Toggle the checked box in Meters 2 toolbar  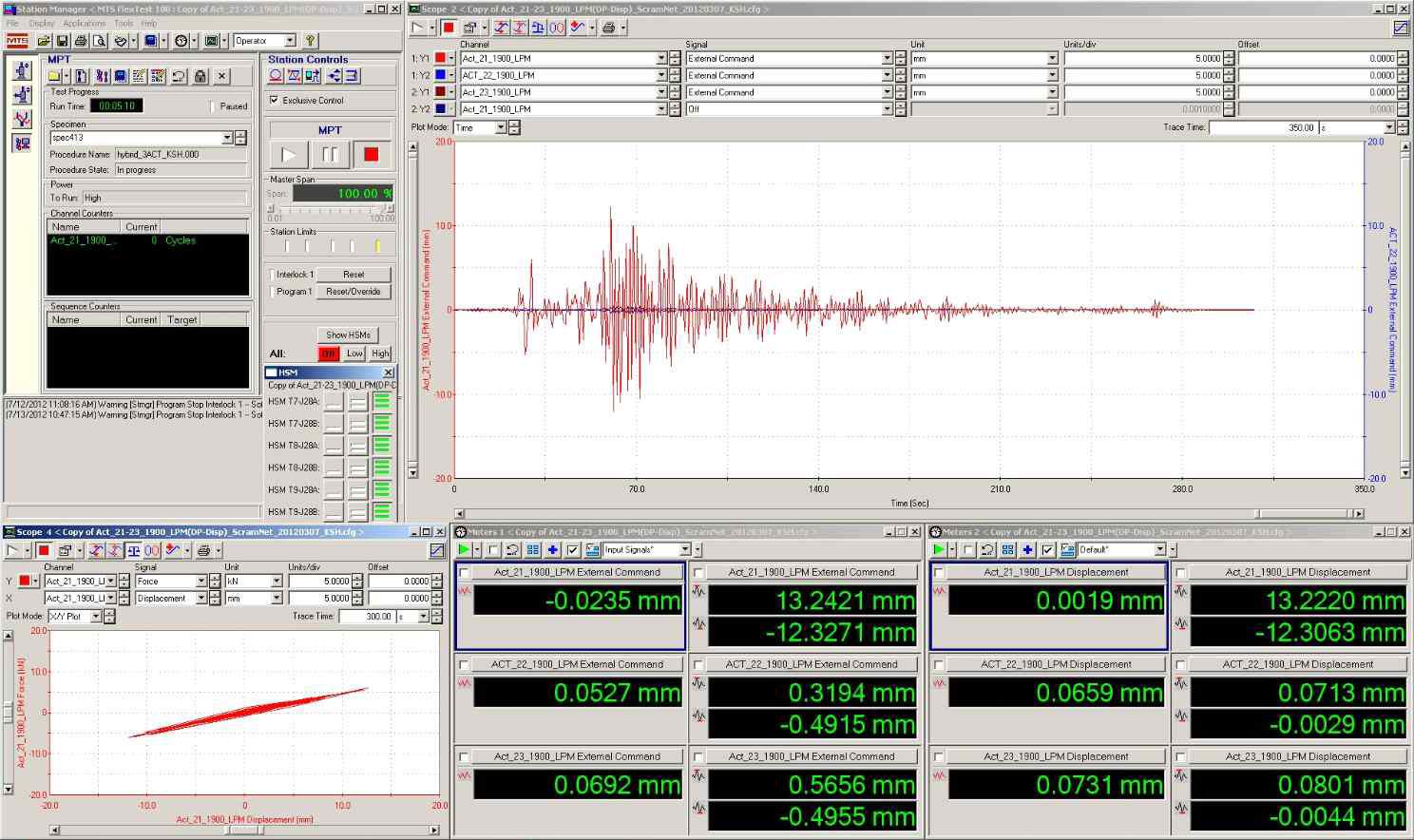pos(1048,549)
